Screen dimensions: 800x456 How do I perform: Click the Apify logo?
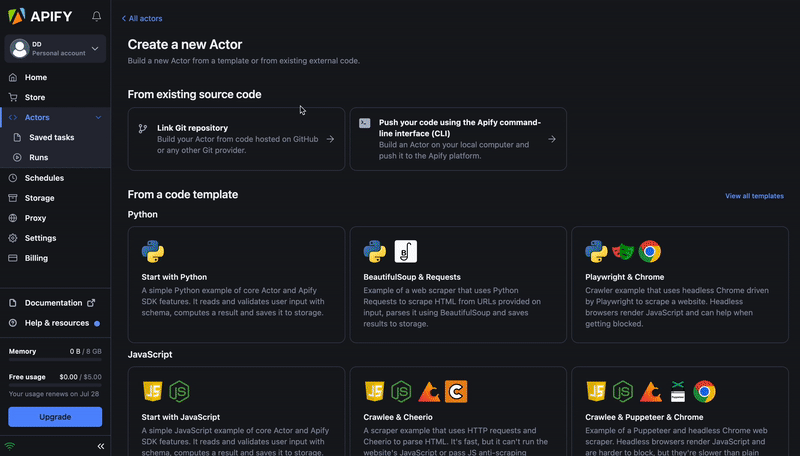pos(38,16)
